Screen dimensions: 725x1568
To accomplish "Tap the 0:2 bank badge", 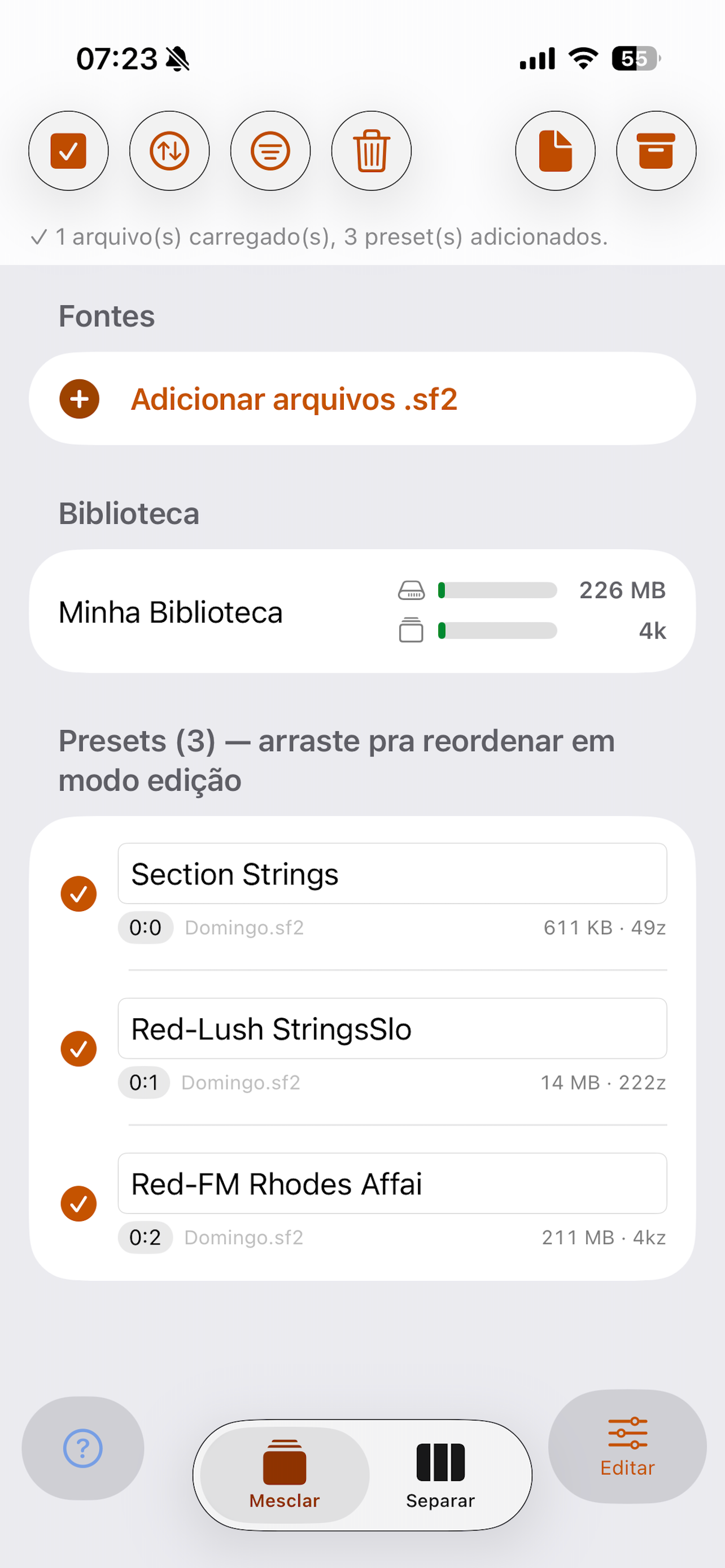I will [x=145, y=1237].
